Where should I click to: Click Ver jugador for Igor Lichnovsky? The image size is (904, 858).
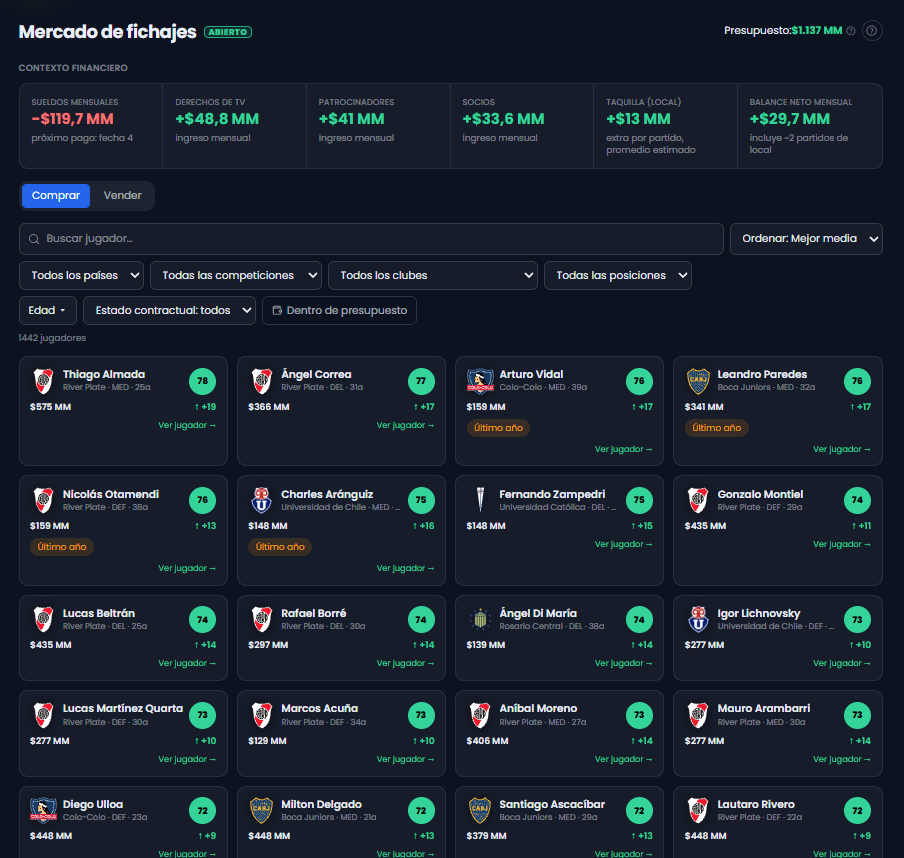[x=842, y=663]
